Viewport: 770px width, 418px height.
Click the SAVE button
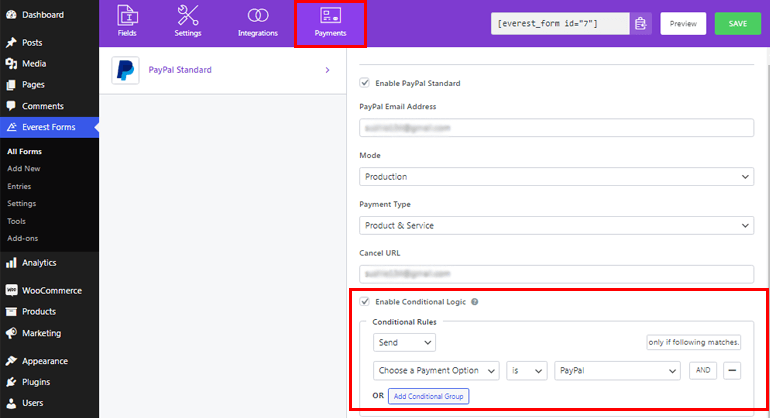coord(738,24)
